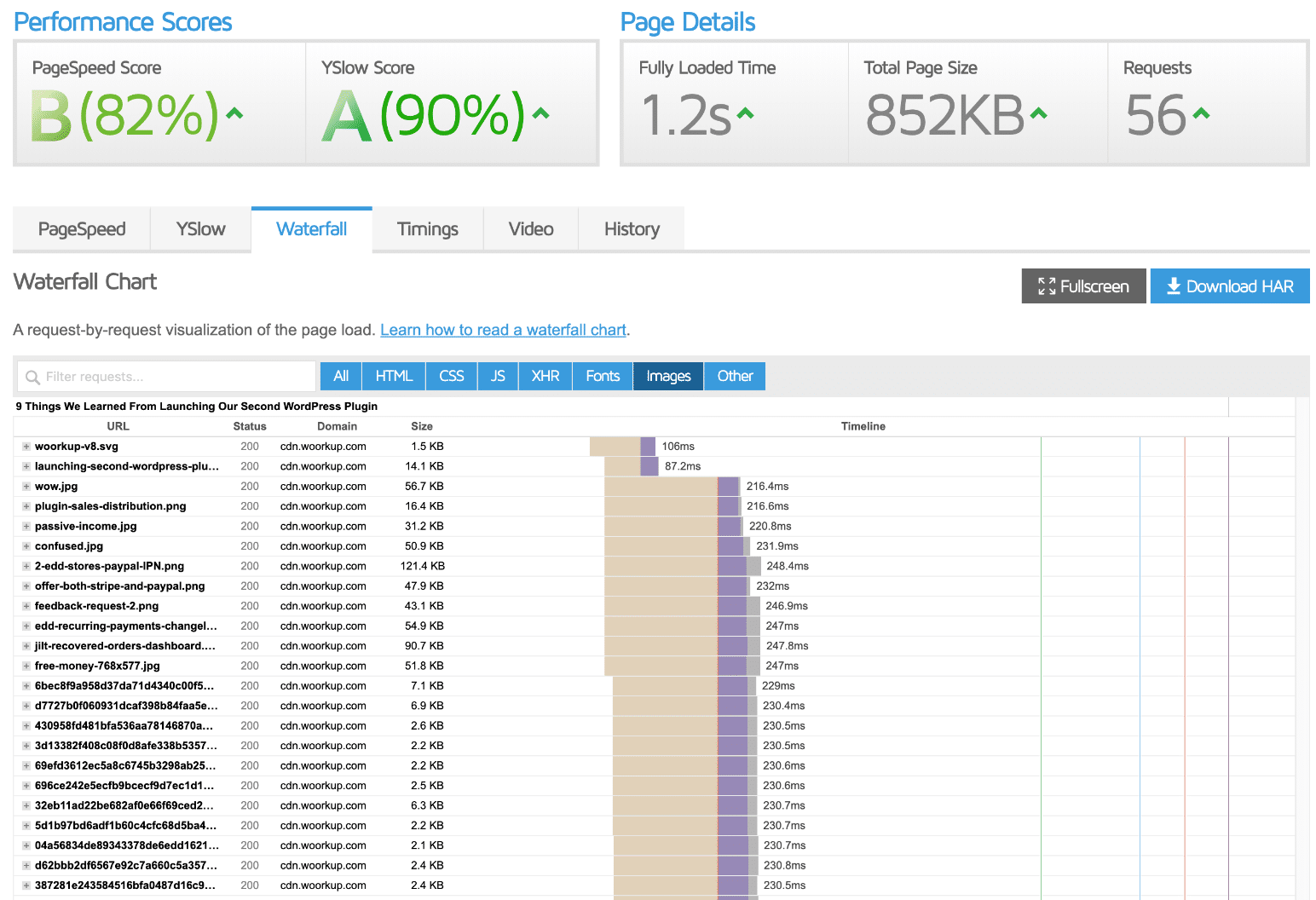Click the Fullscreen expand icon
This screenshot has width=1316, height=900.
tap(1046, 286)
